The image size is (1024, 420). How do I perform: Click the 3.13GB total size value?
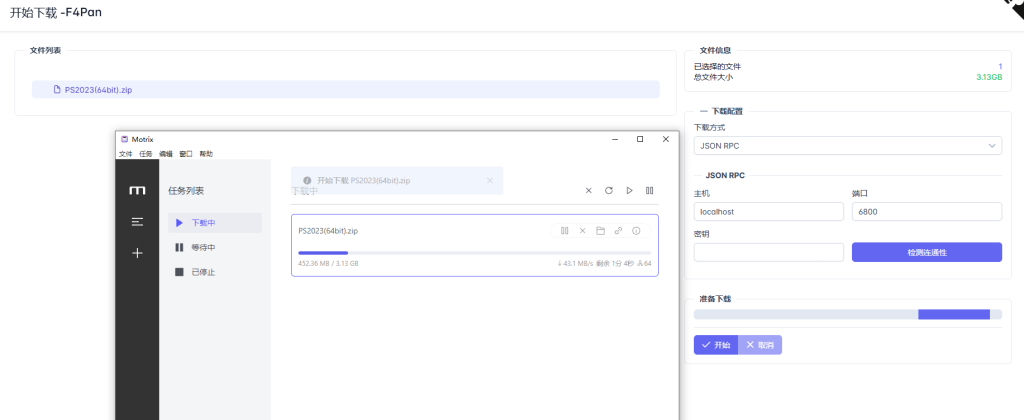click(989, 77)
